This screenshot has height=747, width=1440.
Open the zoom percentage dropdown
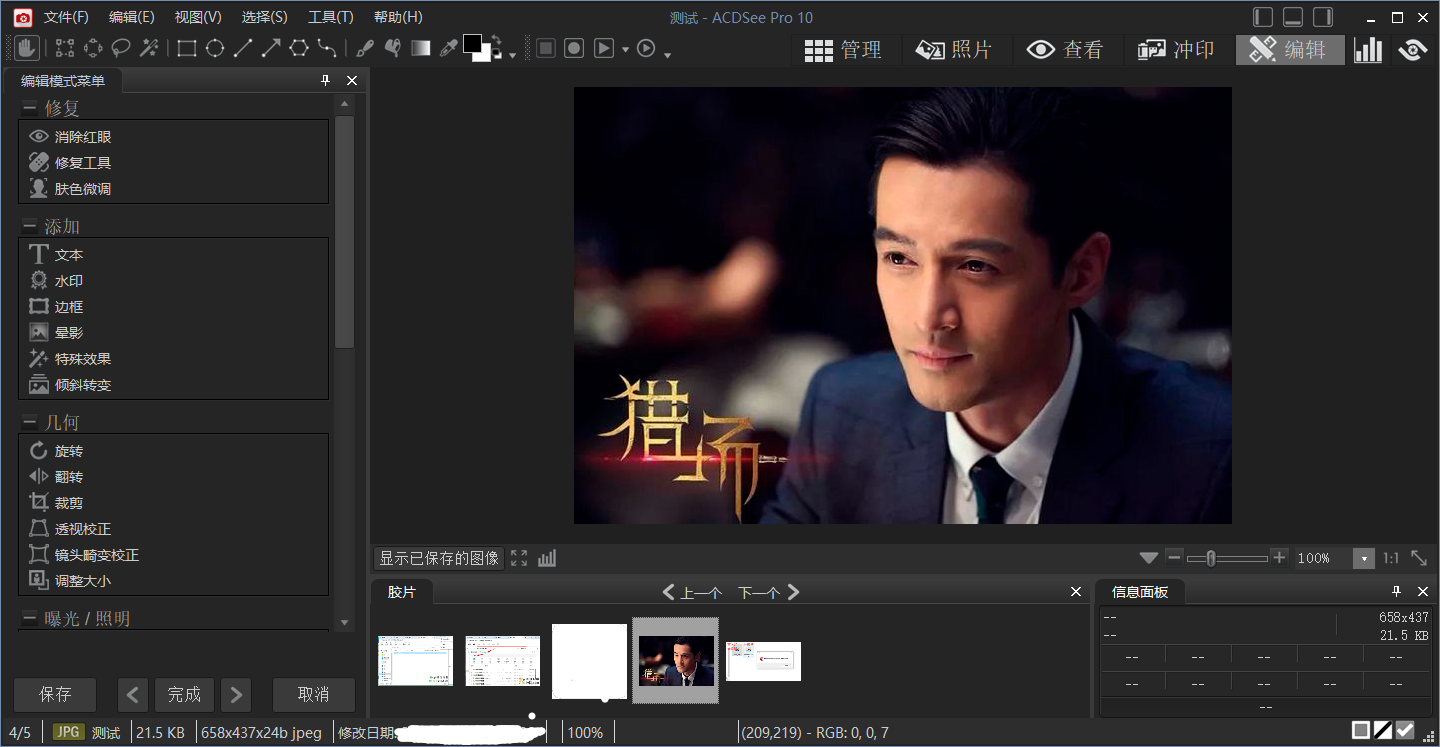[1364, 558]
